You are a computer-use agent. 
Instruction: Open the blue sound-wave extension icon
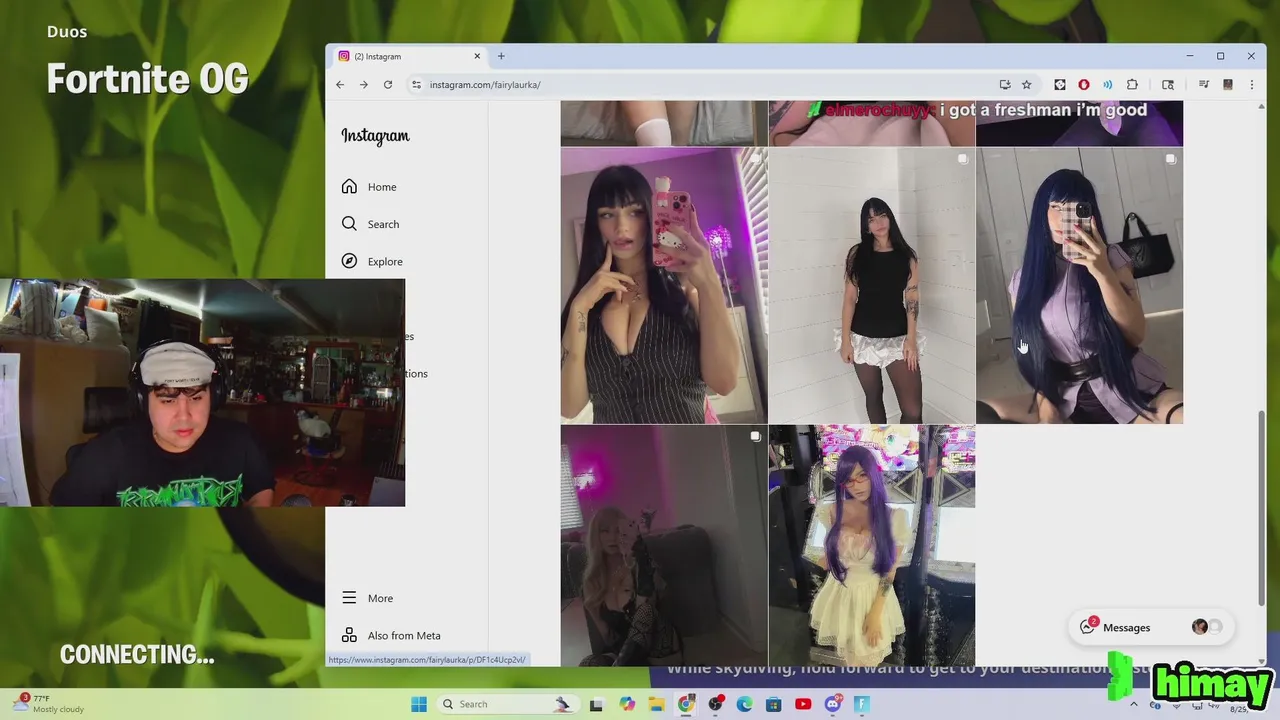1108,85
